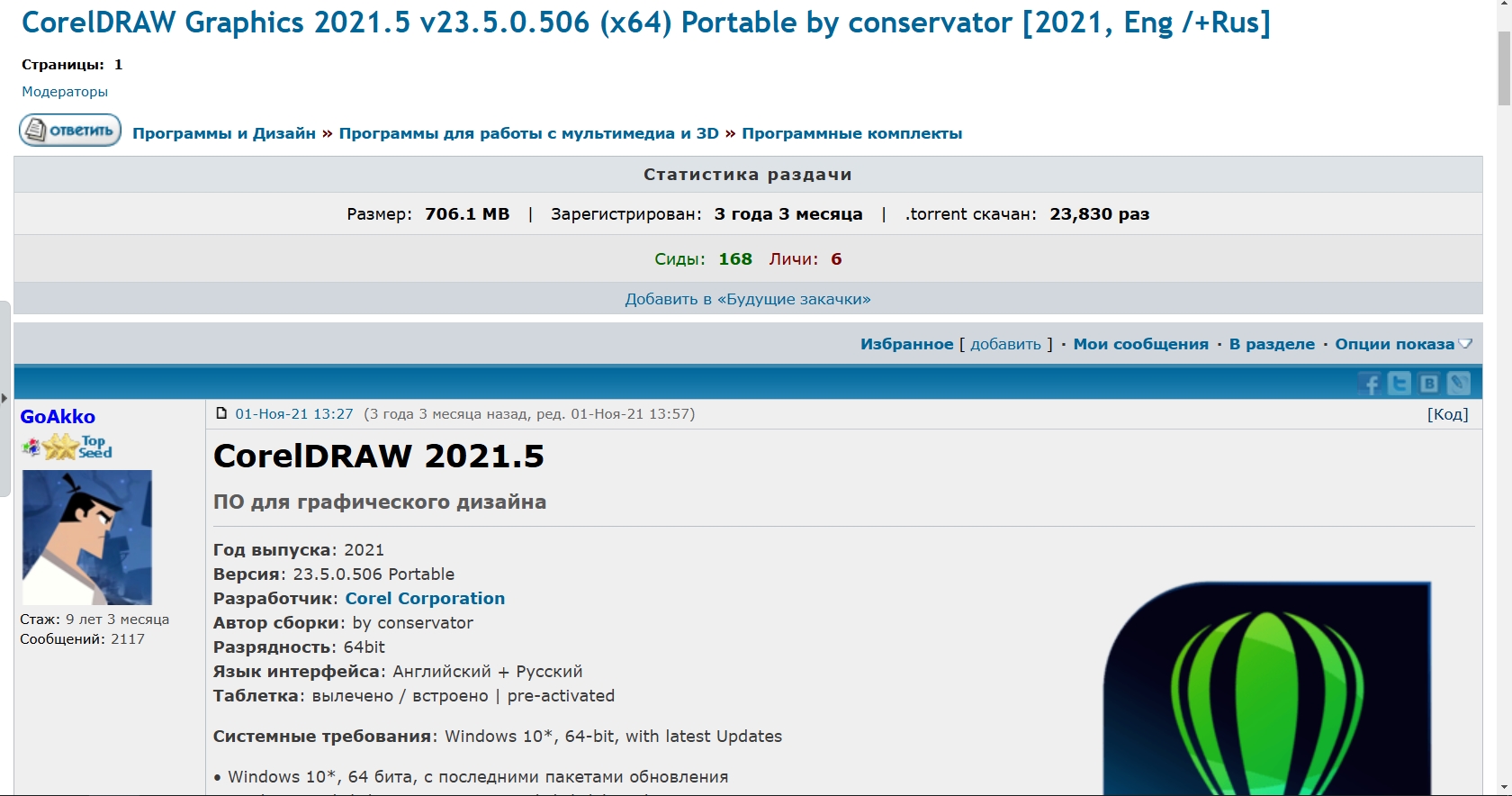Image resolution: width=1512 pixels, height=796 pixels.
Task: Visit the Corel Corporation developer link
Action: (425, 599)
